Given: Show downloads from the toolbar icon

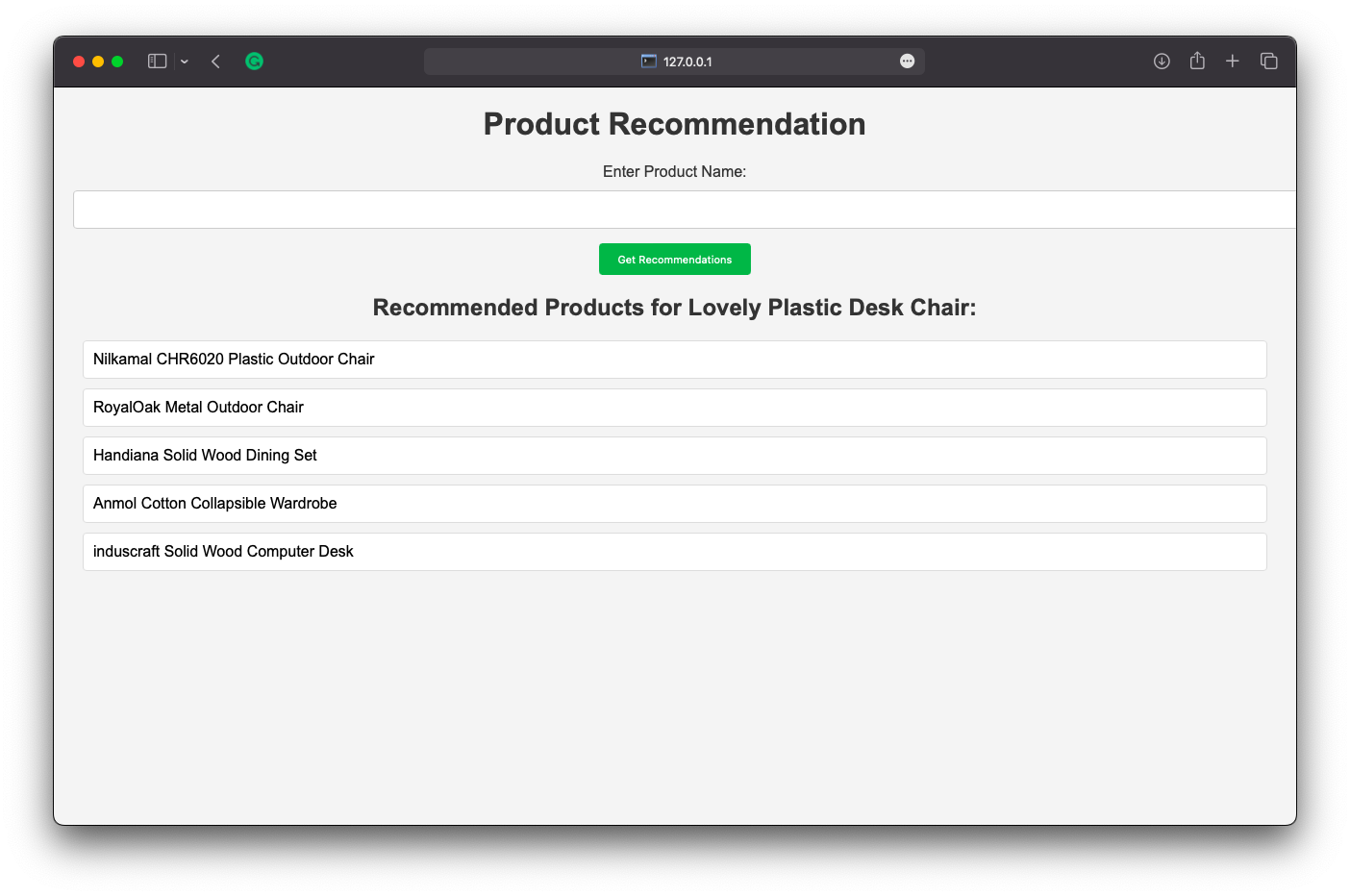Looking at the screenshot, I should pyautogui.click(x=1162, y=62).
